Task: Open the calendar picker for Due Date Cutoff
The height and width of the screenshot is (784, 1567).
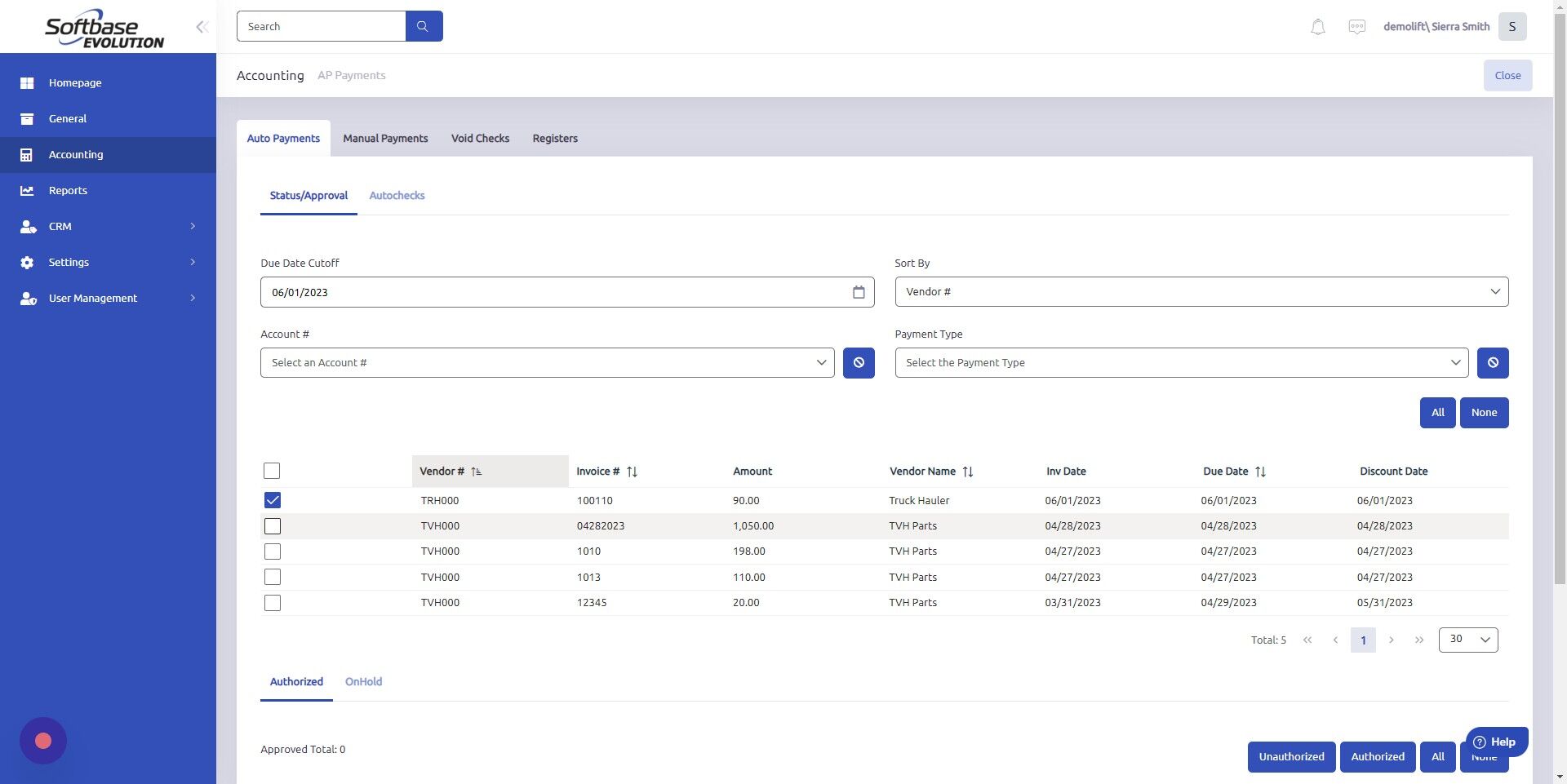Action: (859, 291)
